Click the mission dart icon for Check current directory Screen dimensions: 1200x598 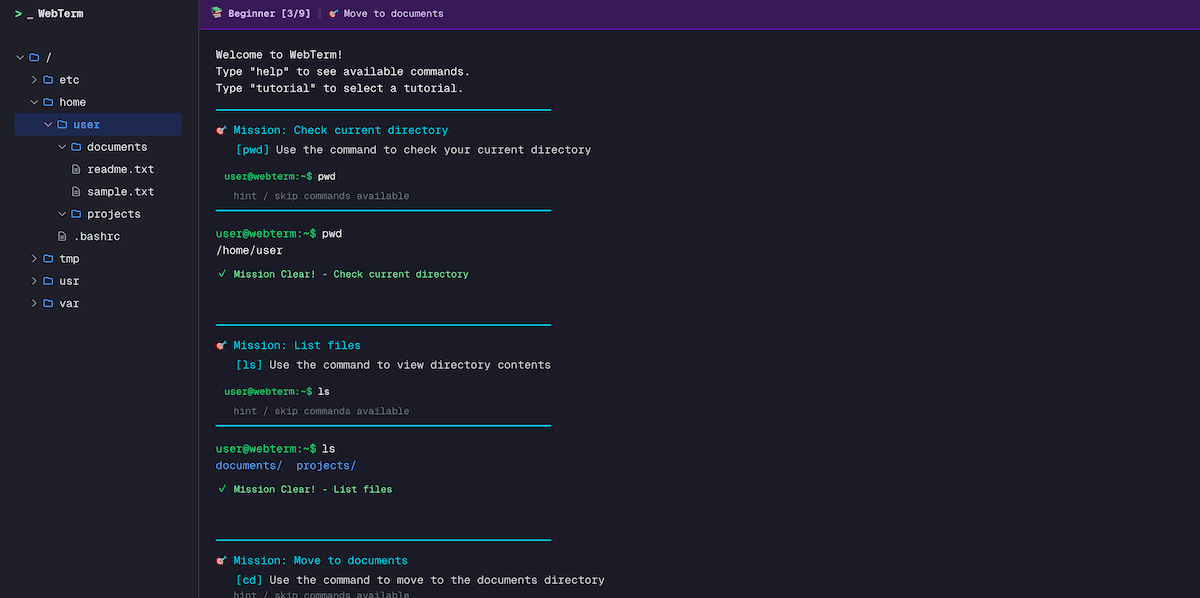coord(221,130)
